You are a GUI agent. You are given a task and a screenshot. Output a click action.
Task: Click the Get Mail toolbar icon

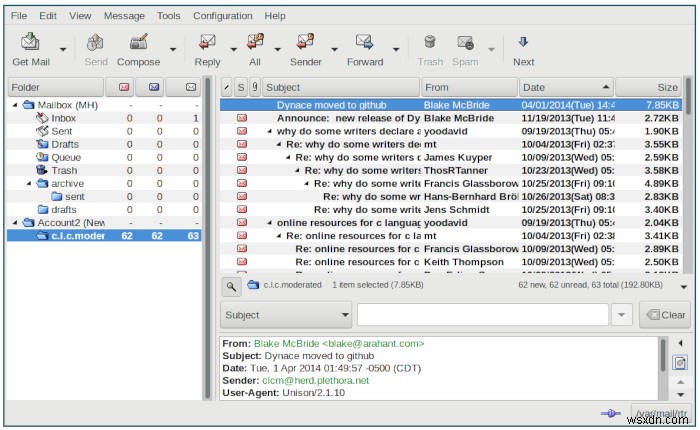30,42
